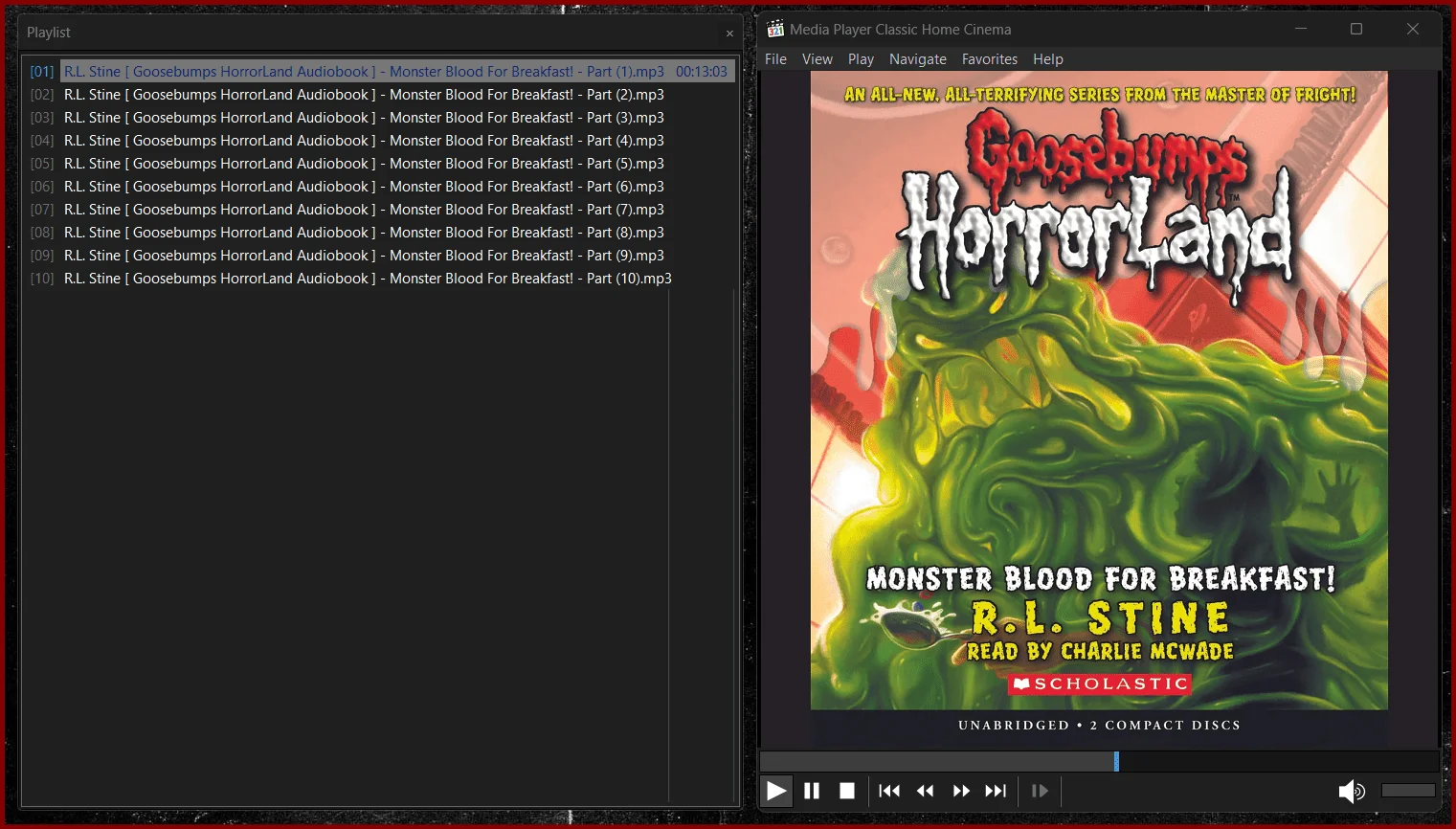Adjust the volume slider
The image size is (1456, 829).
pos(1408,791)
